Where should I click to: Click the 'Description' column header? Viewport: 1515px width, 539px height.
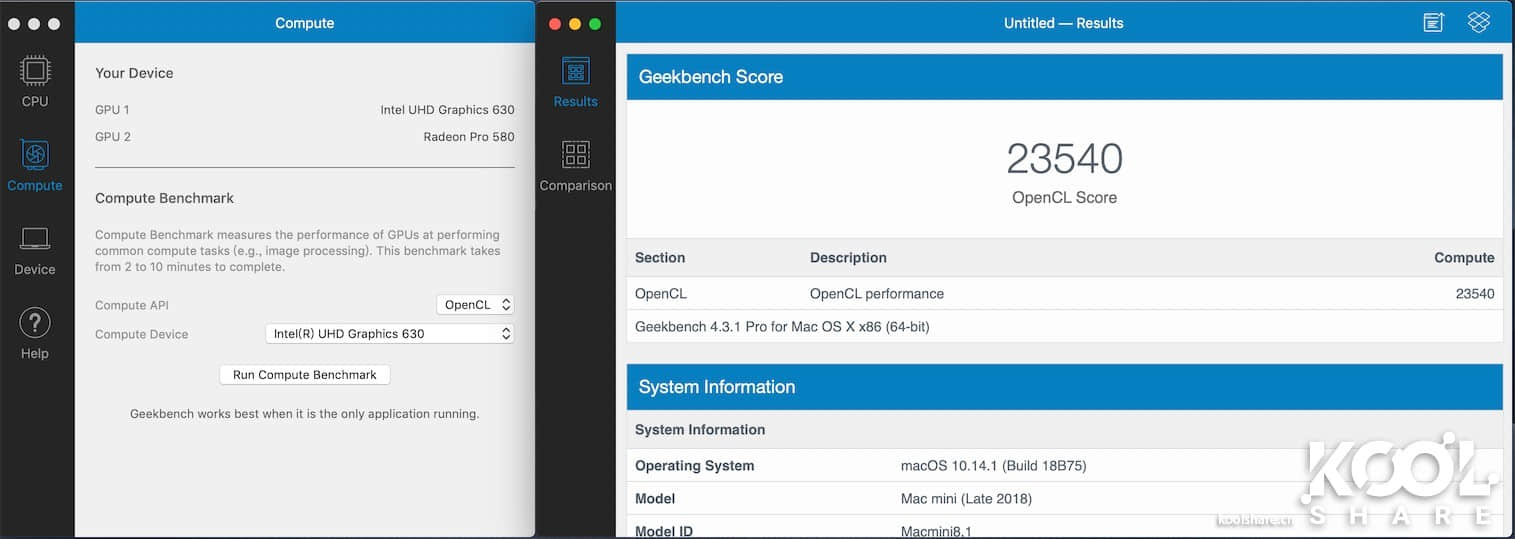848,258
